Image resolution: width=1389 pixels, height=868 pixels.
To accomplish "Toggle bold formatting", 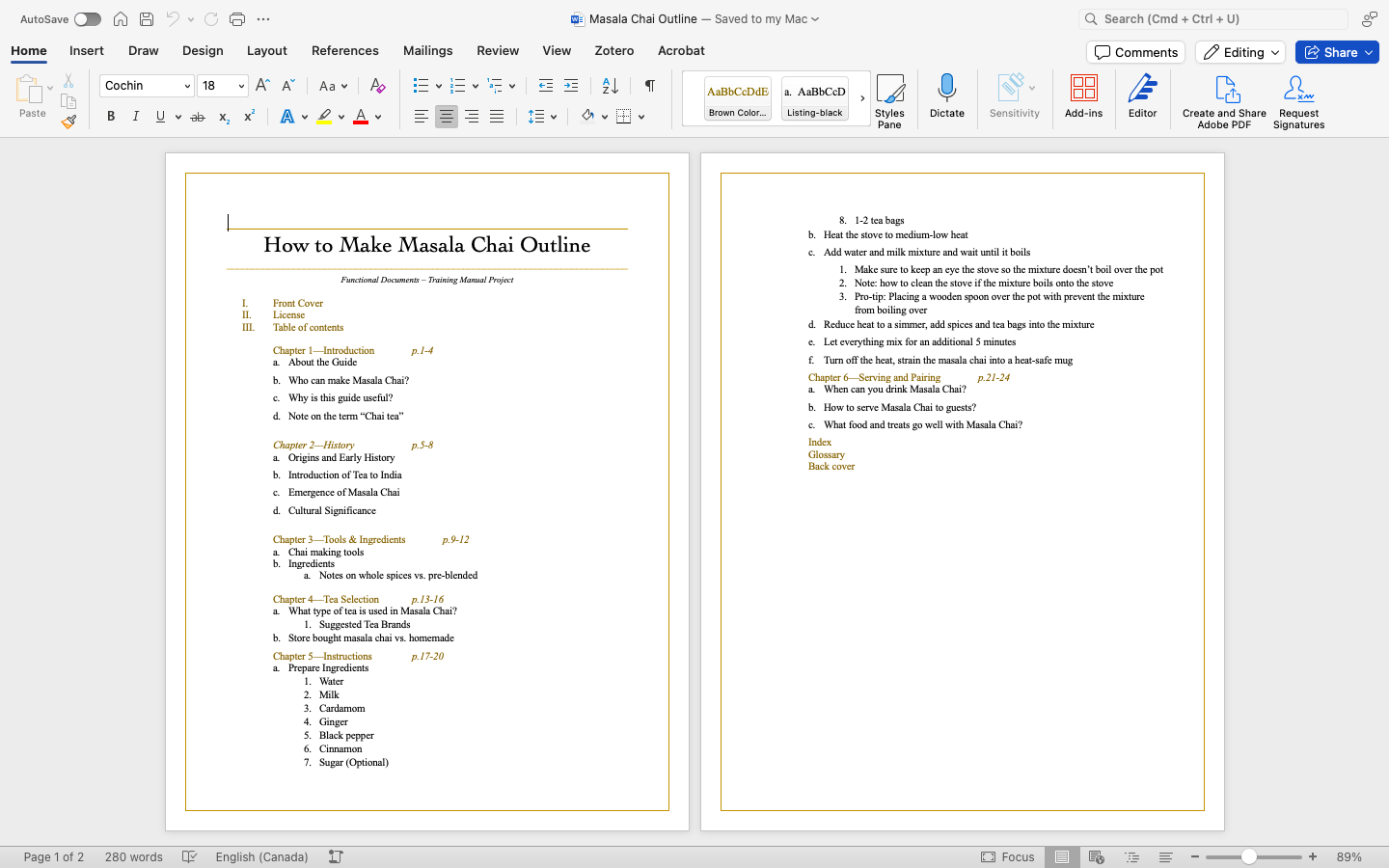I will pos(111,117).
